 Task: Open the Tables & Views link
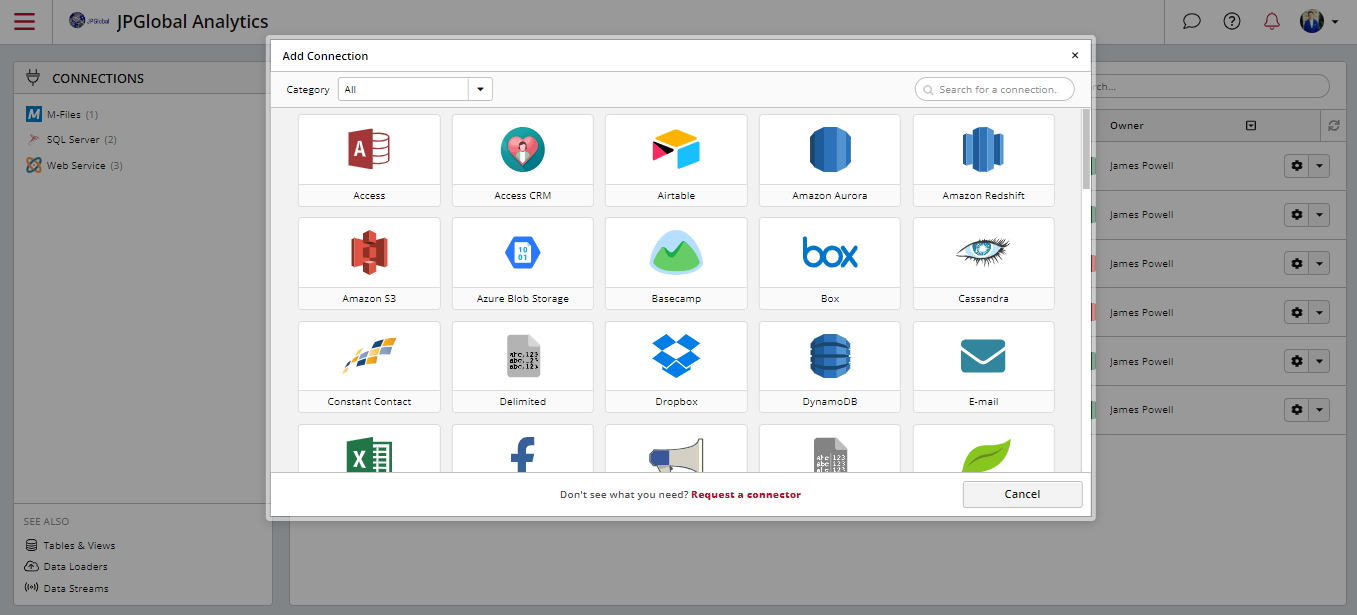(70, 546)
